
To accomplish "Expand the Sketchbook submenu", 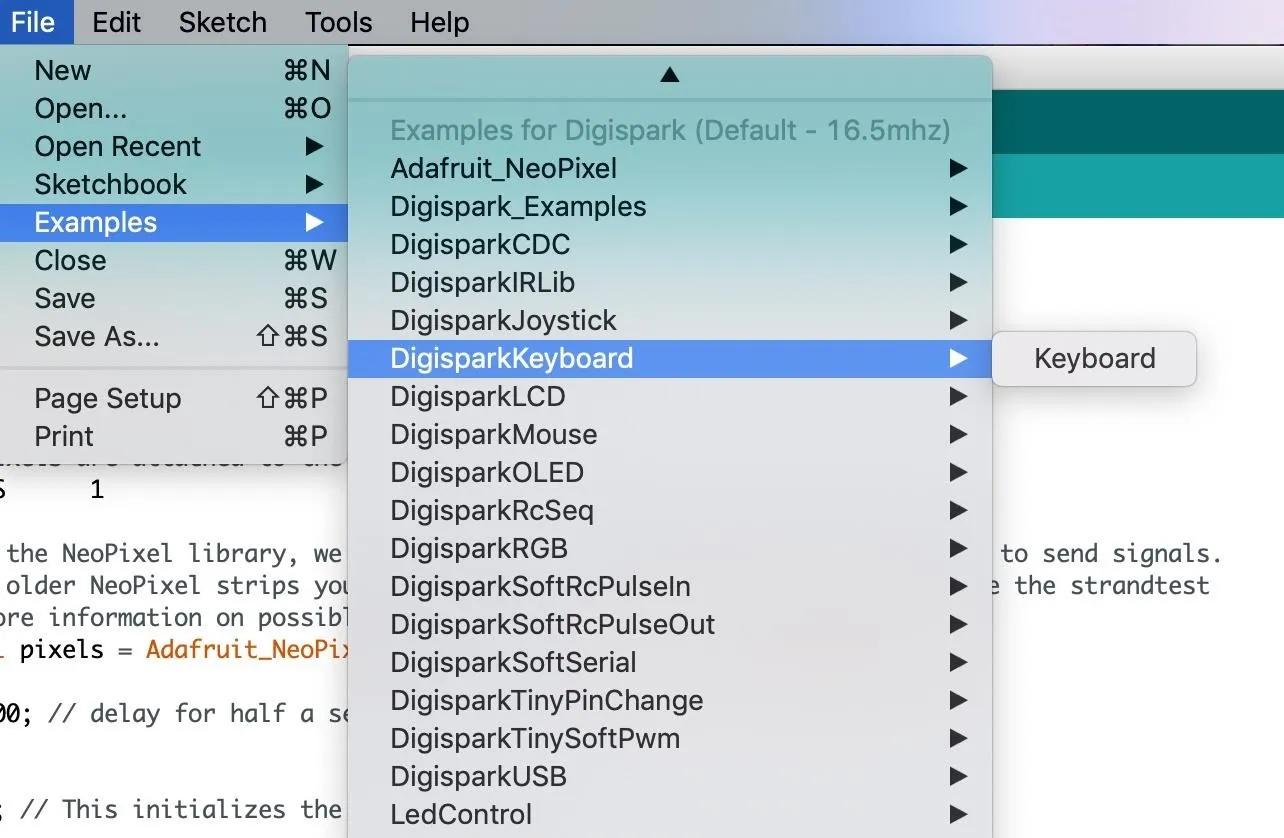I will click(x=174, y=184).
